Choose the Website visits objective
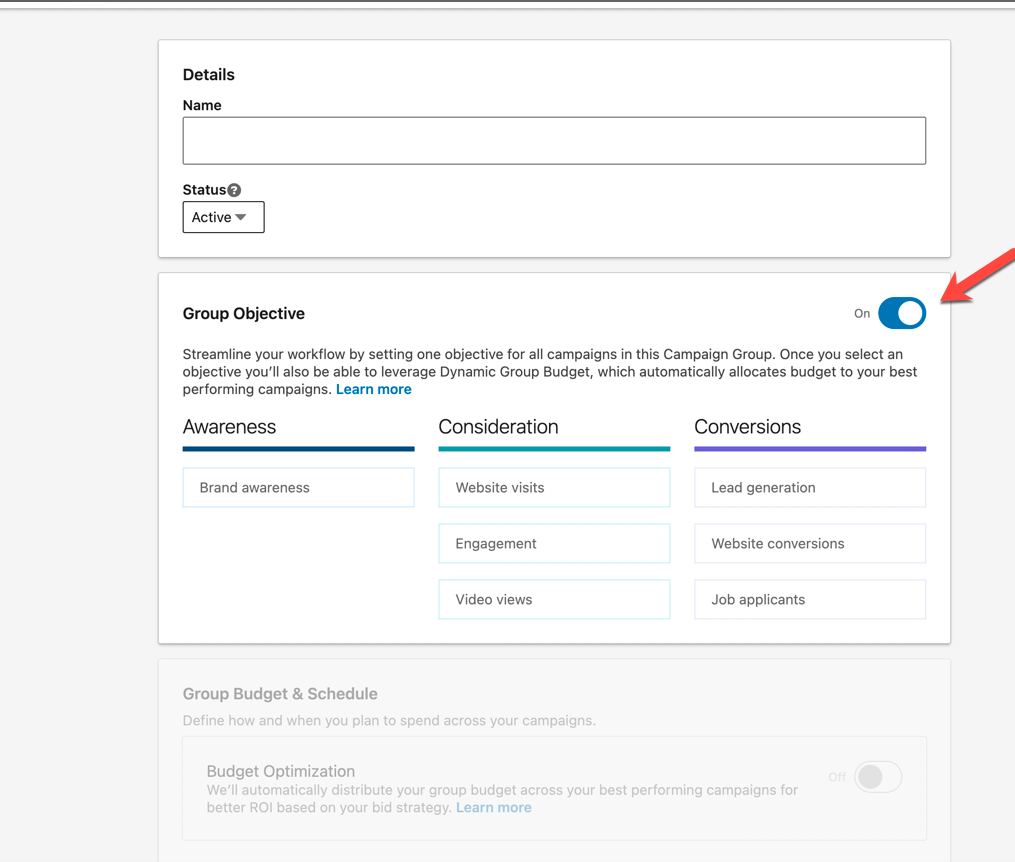Viewport: 1015px width, 862px height. tap(554, 487)
